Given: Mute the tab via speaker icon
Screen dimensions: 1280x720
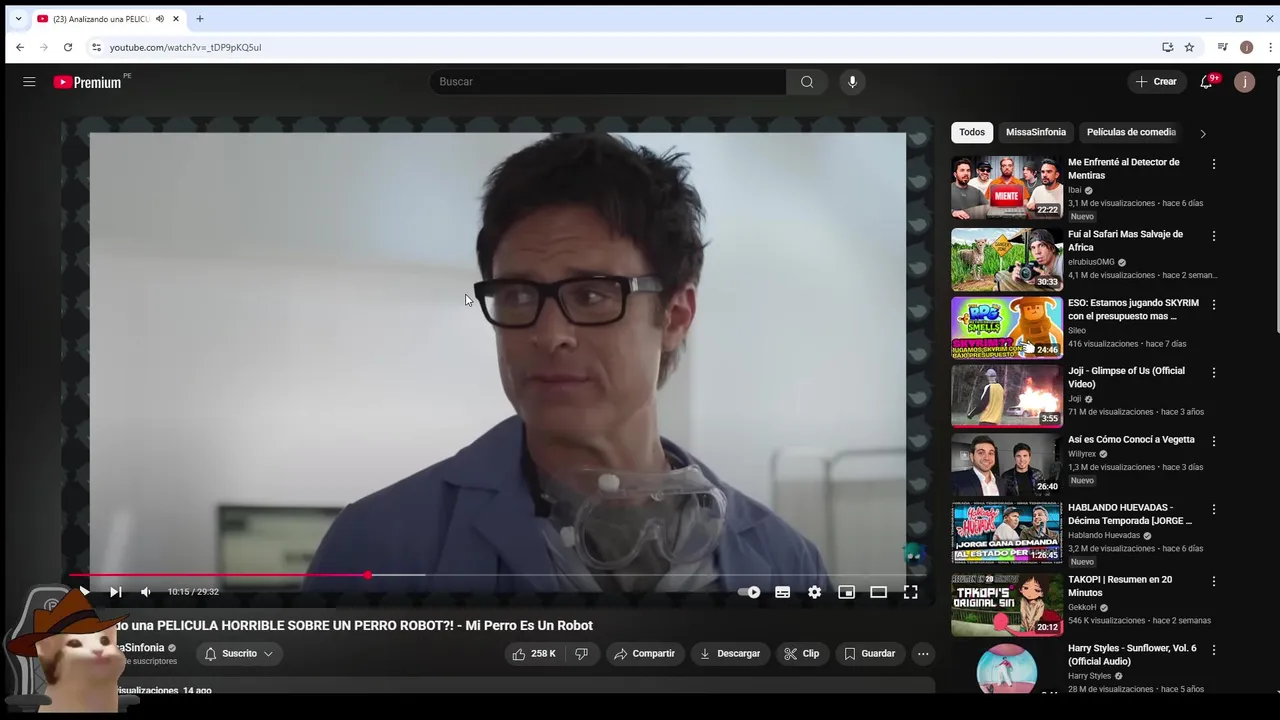Looking at the screenshot, I should pyautogui.click(x=159, y=19).
